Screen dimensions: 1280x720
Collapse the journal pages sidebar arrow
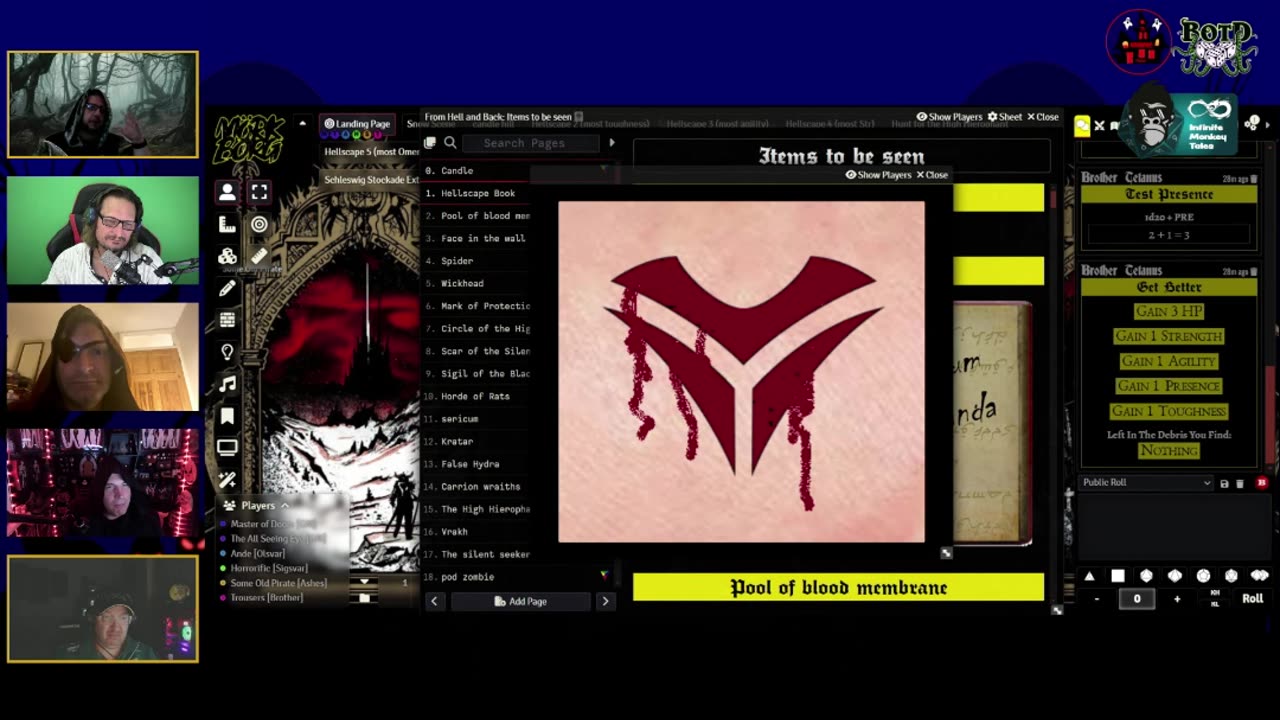point(612,143)
